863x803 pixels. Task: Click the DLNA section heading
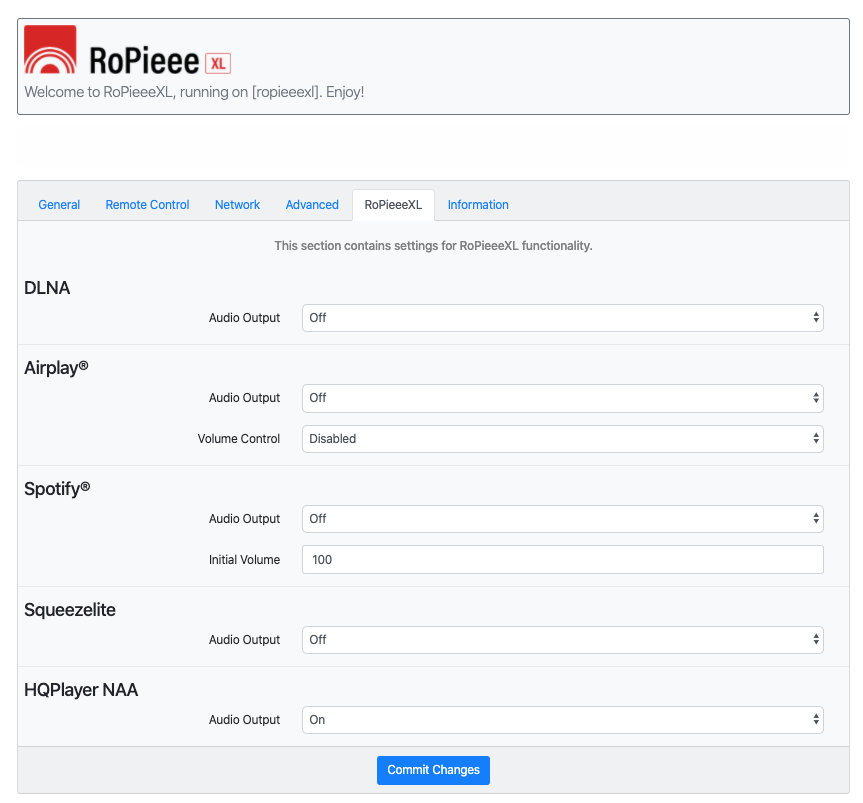[x=47, y=288]
